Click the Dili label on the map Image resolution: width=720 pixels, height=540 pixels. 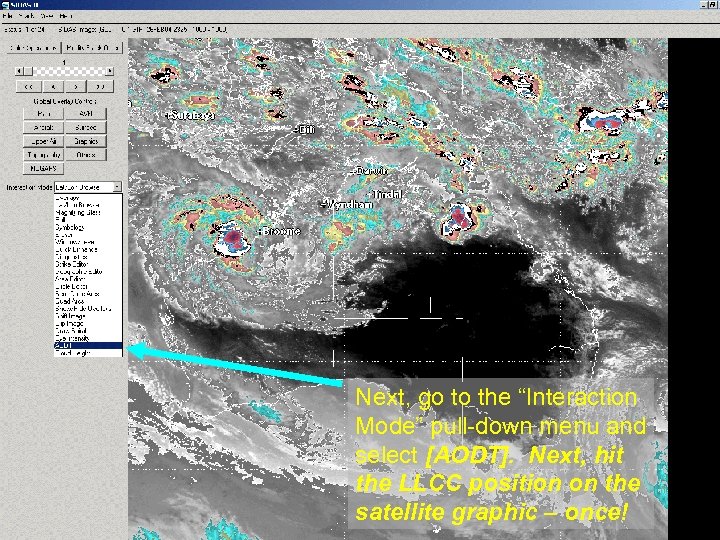pyautogui.click(x=307, y=130)
